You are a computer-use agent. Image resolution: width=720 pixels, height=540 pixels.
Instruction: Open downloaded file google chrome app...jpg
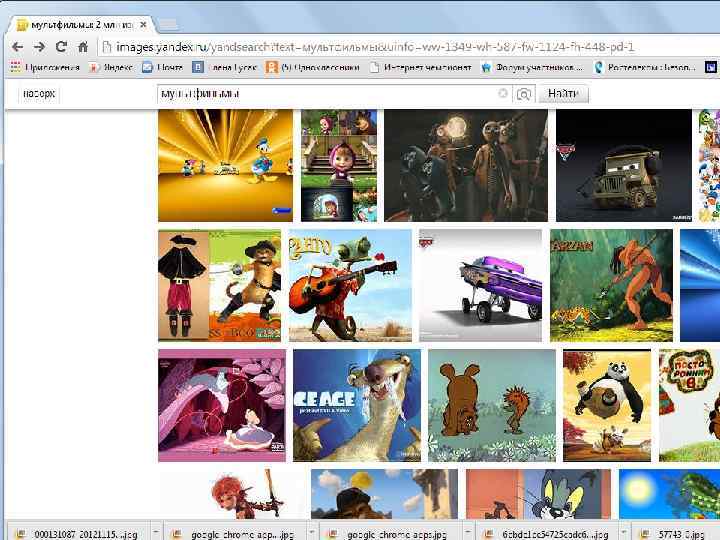pyautogui.click(x=236, y=534)
